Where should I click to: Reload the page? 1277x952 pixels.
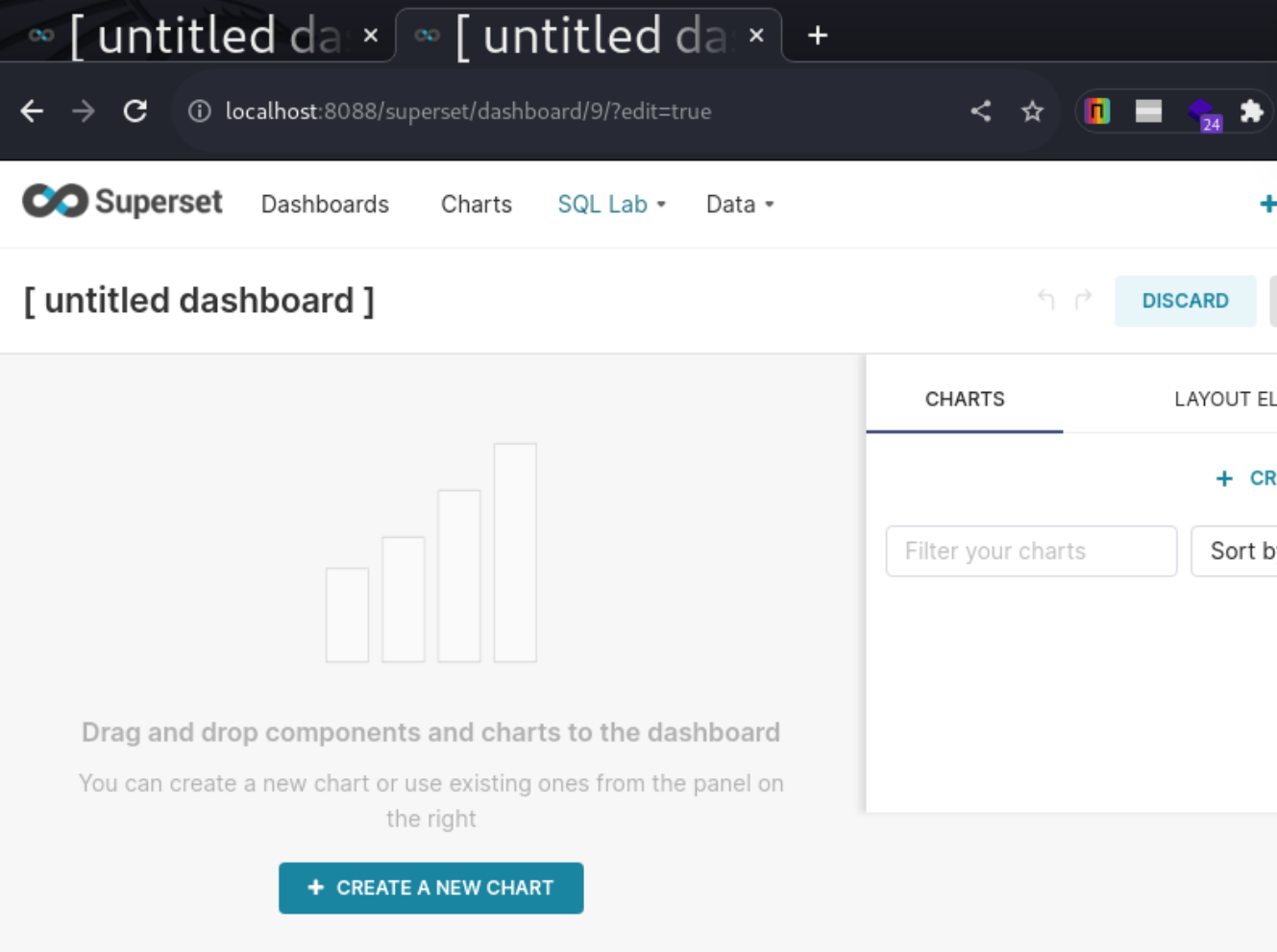[135, 111]
